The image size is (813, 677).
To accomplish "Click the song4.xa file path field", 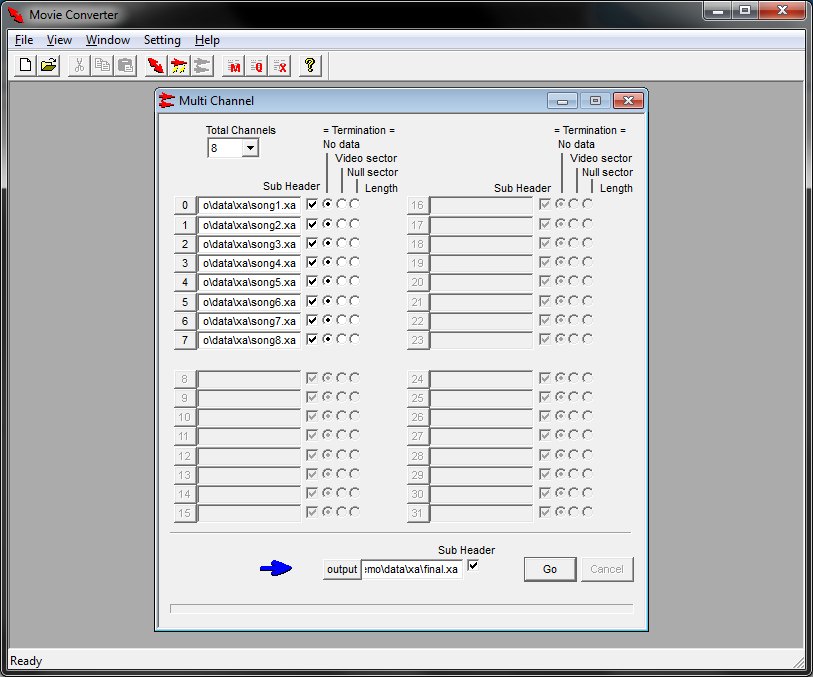I will tap(249, 263).
